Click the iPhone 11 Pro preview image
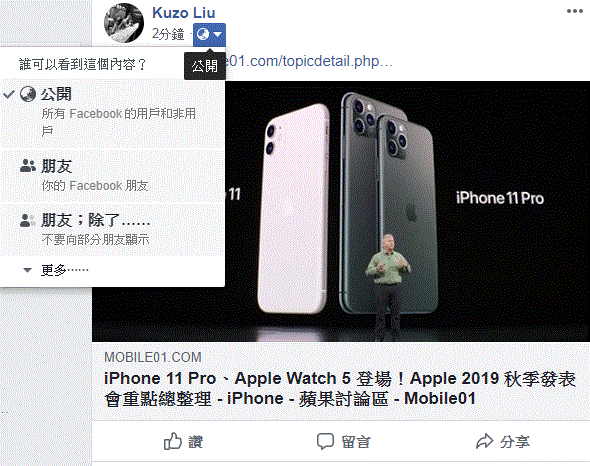 (x=408, y=211)
